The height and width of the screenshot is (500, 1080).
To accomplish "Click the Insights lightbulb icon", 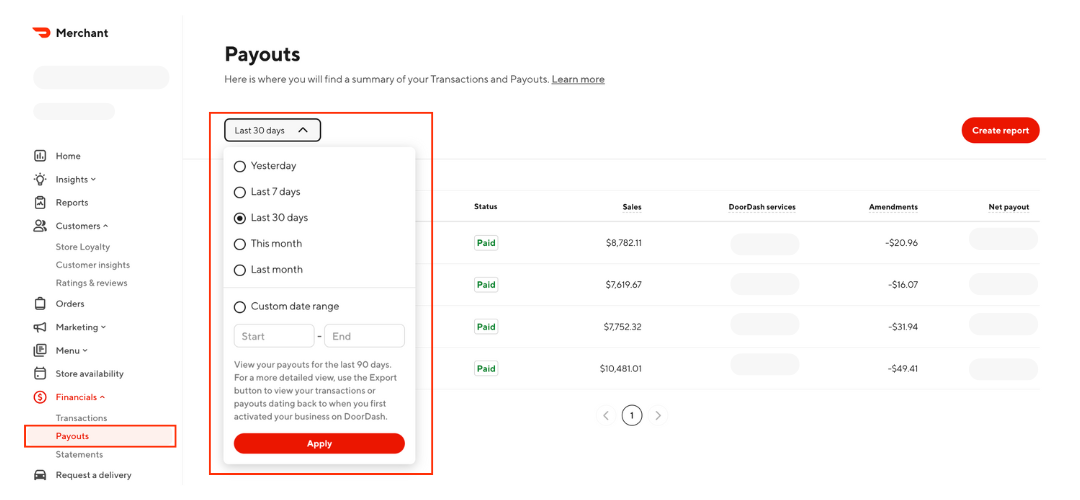I will pos(40,179).
